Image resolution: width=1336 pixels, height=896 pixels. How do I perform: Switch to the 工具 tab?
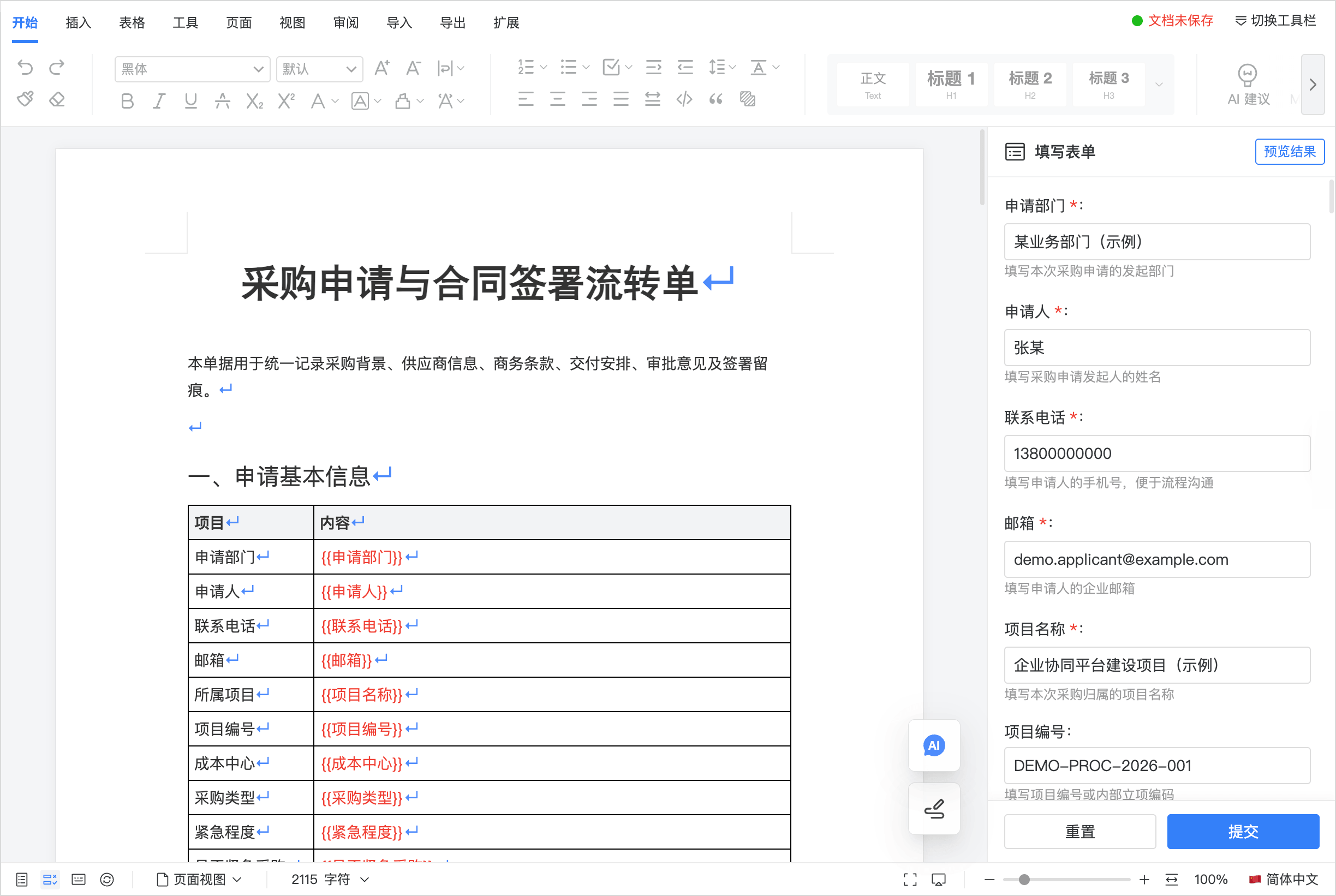pyautogui.click(x=186, y=22)
